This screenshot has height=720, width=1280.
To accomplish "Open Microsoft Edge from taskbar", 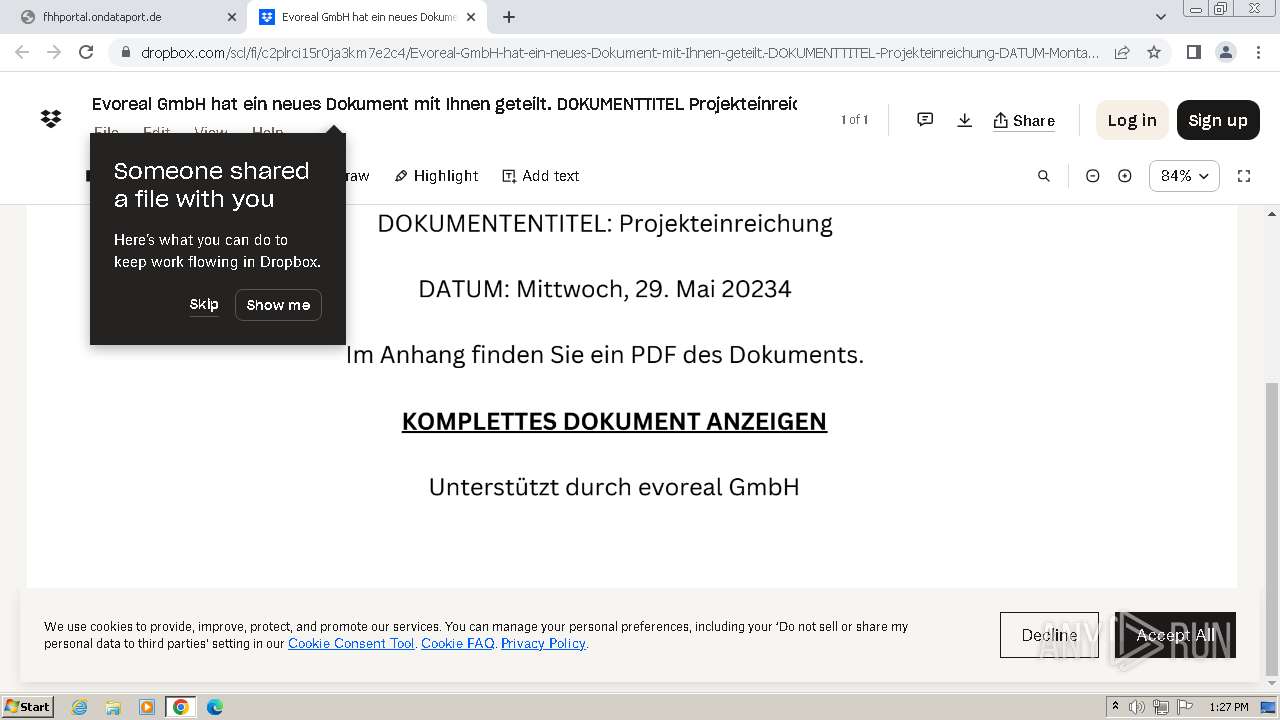I will pyautogui.click(x=215, y=707).
